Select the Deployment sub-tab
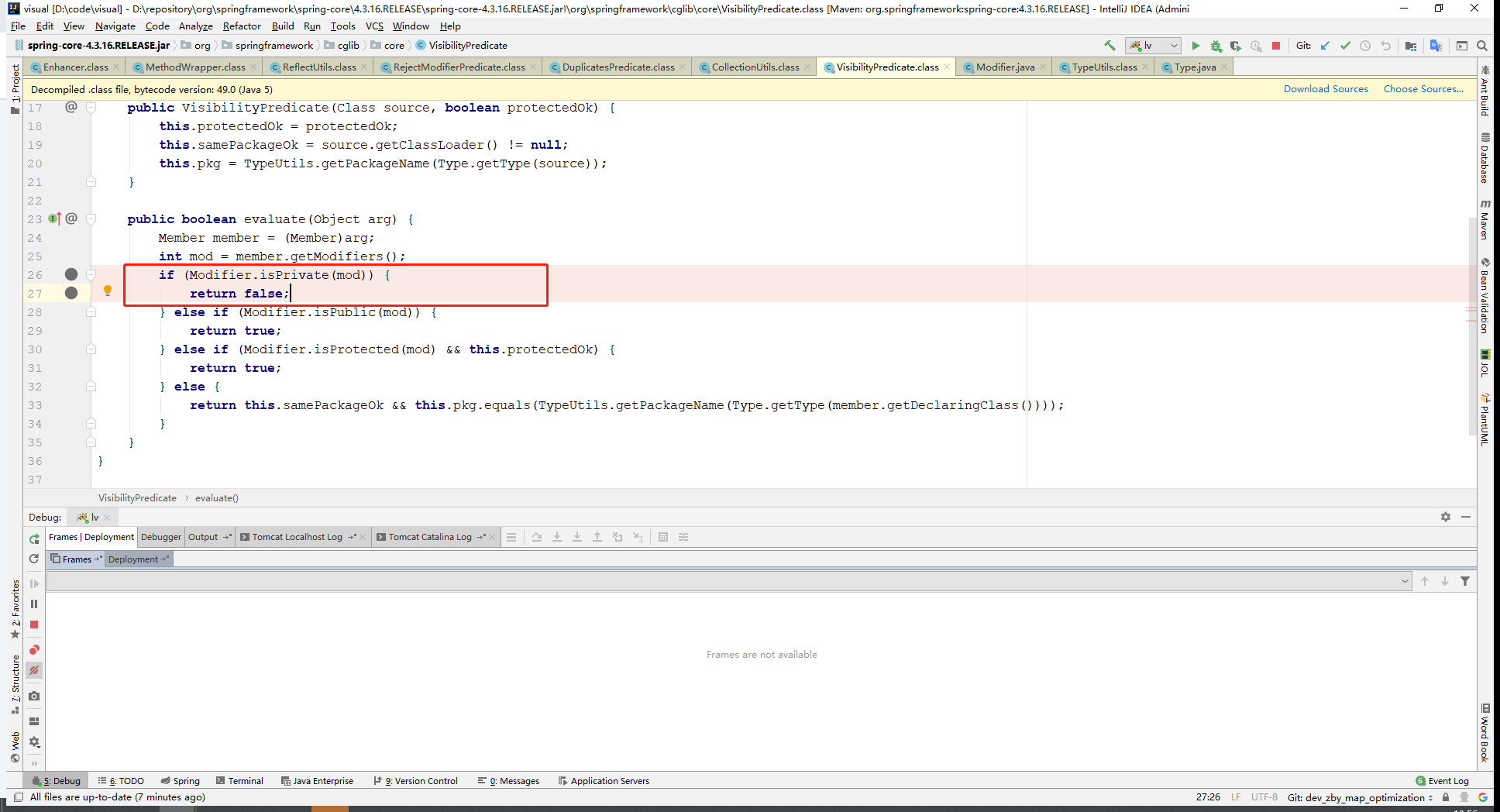Image resolution: width=1500 pixels, height=812 pixels. click(138, 559)
